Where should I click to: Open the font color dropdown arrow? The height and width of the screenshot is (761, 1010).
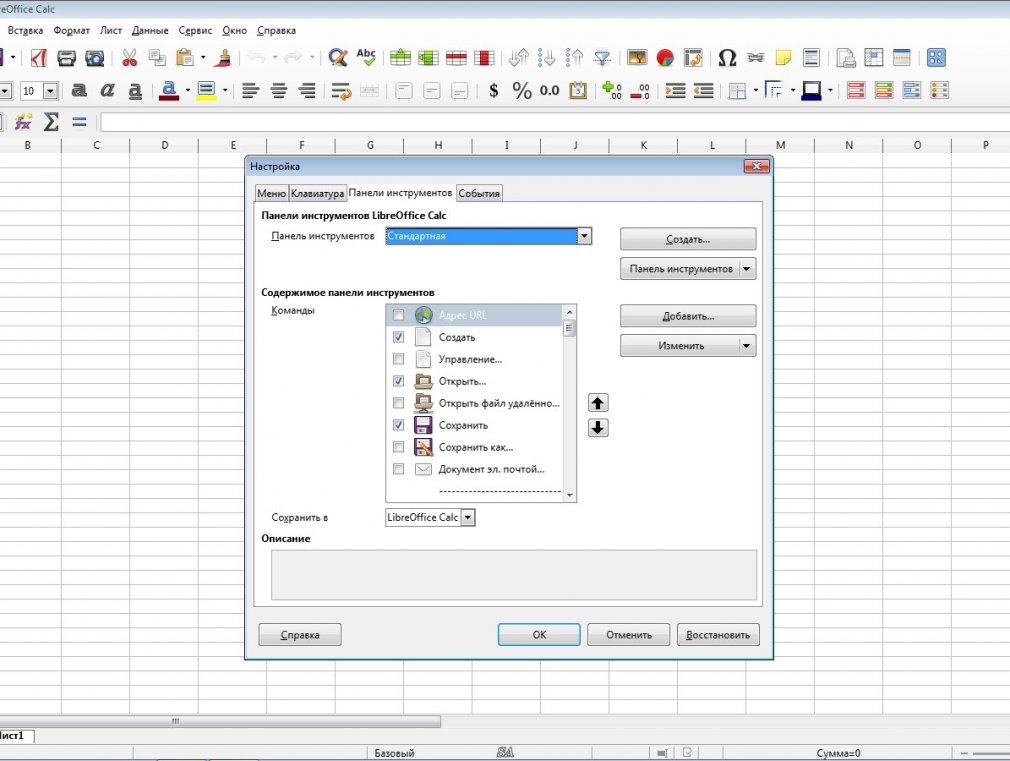tap(187, 91)
